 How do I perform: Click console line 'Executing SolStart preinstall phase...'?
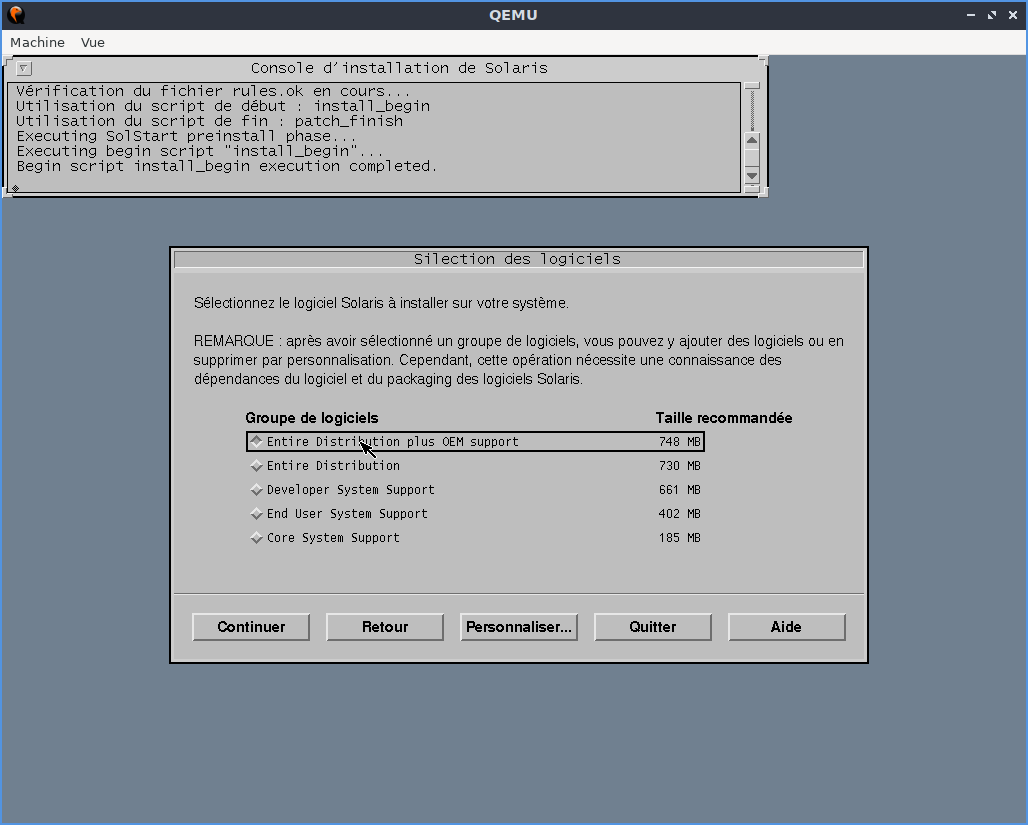tap(186, 136)
